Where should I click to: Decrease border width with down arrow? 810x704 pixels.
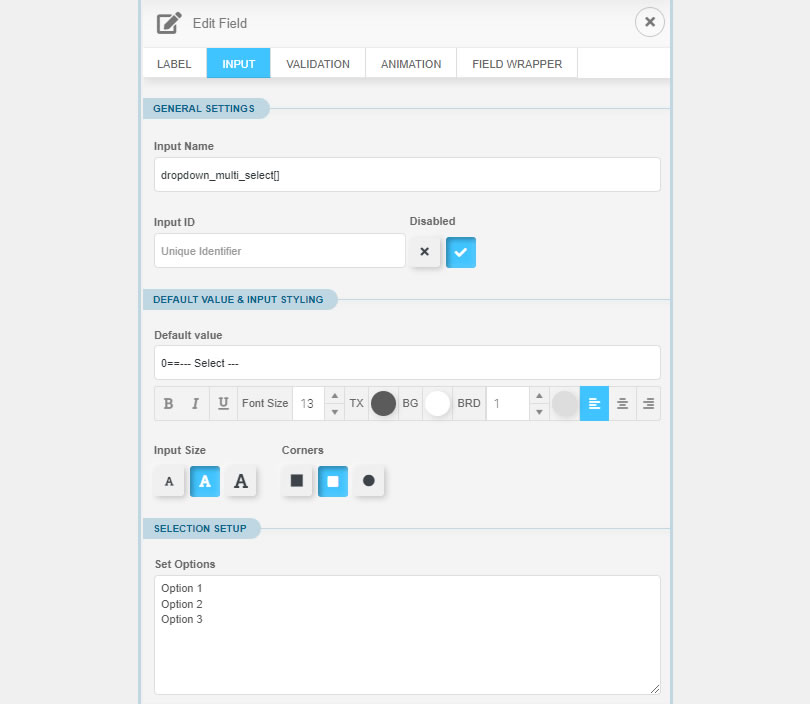click(539, 412)
